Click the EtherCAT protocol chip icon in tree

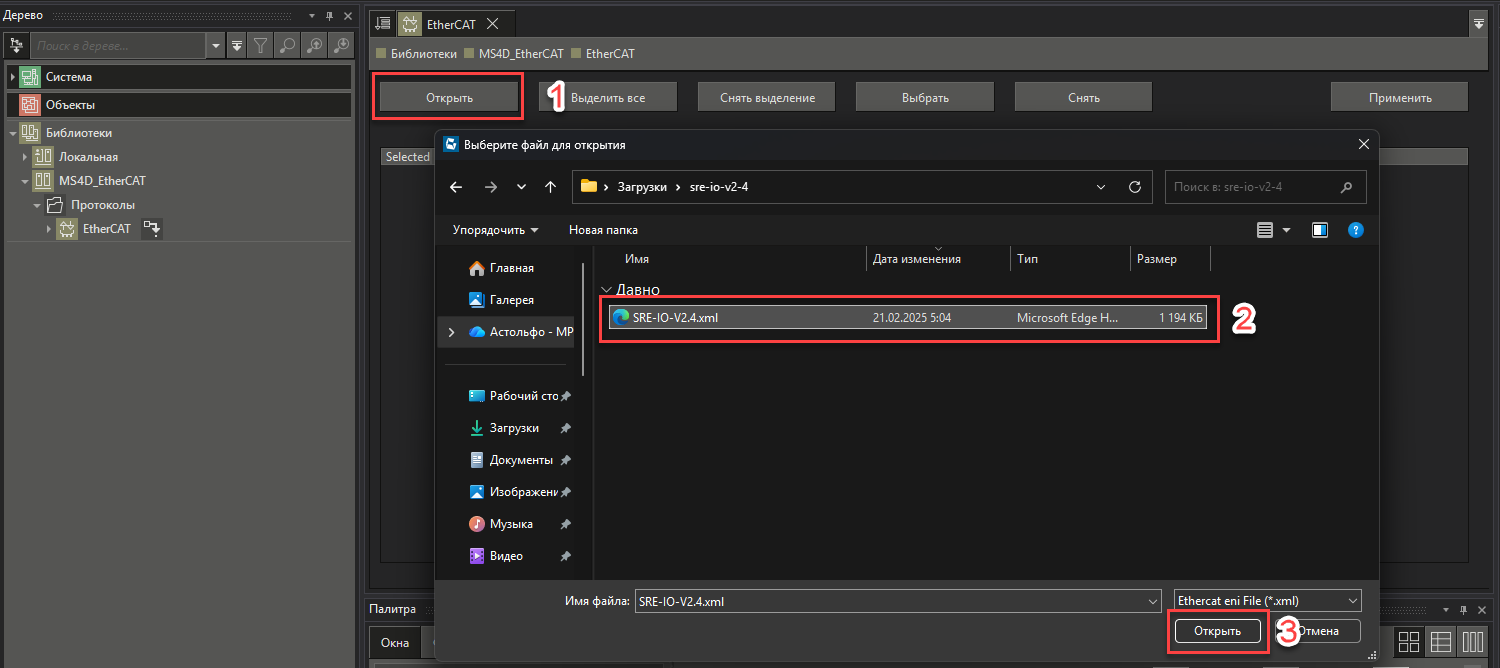[67, 229]
